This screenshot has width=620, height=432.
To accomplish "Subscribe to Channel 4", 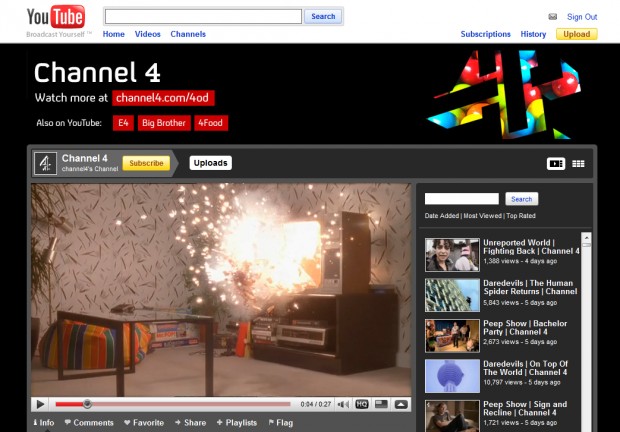I will 146,163.
